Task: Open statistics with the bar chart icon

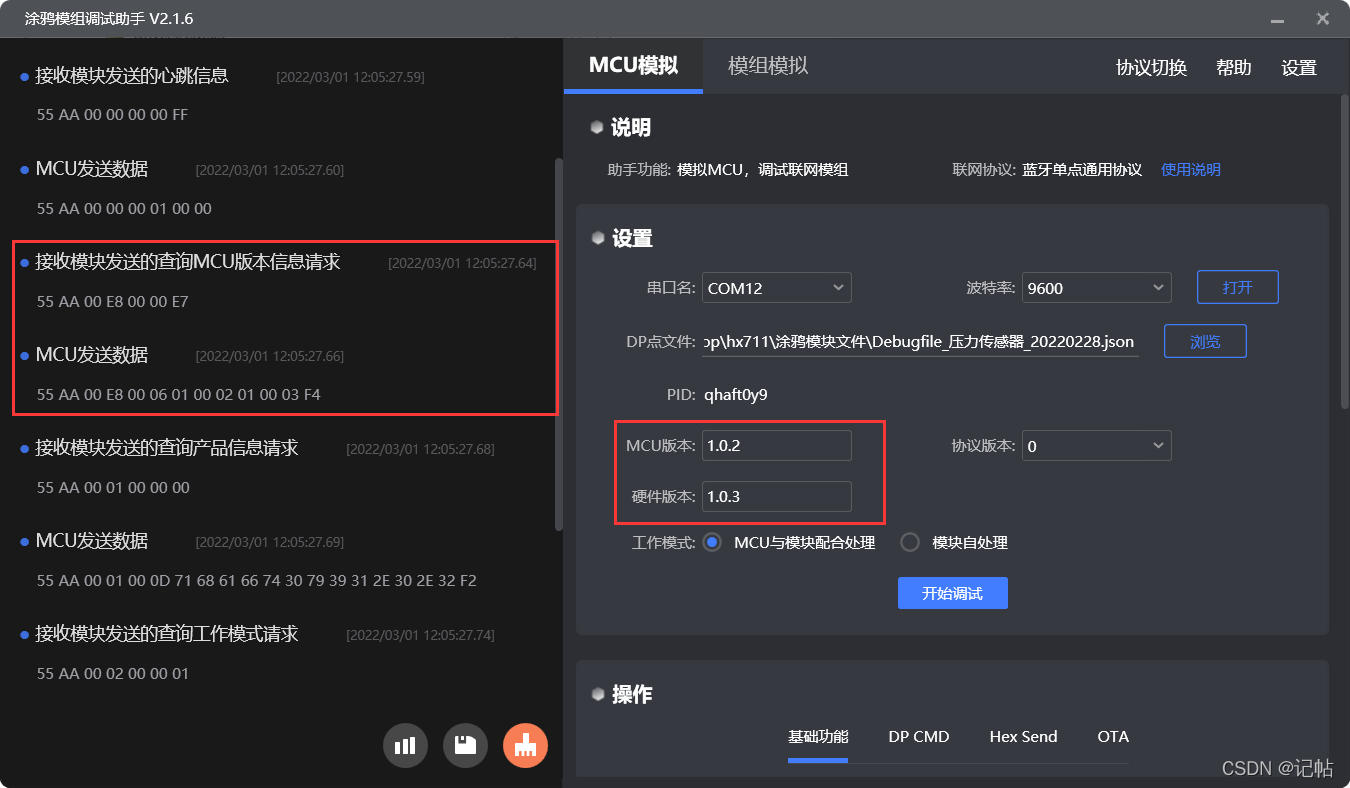Action: tap(405, 744)
